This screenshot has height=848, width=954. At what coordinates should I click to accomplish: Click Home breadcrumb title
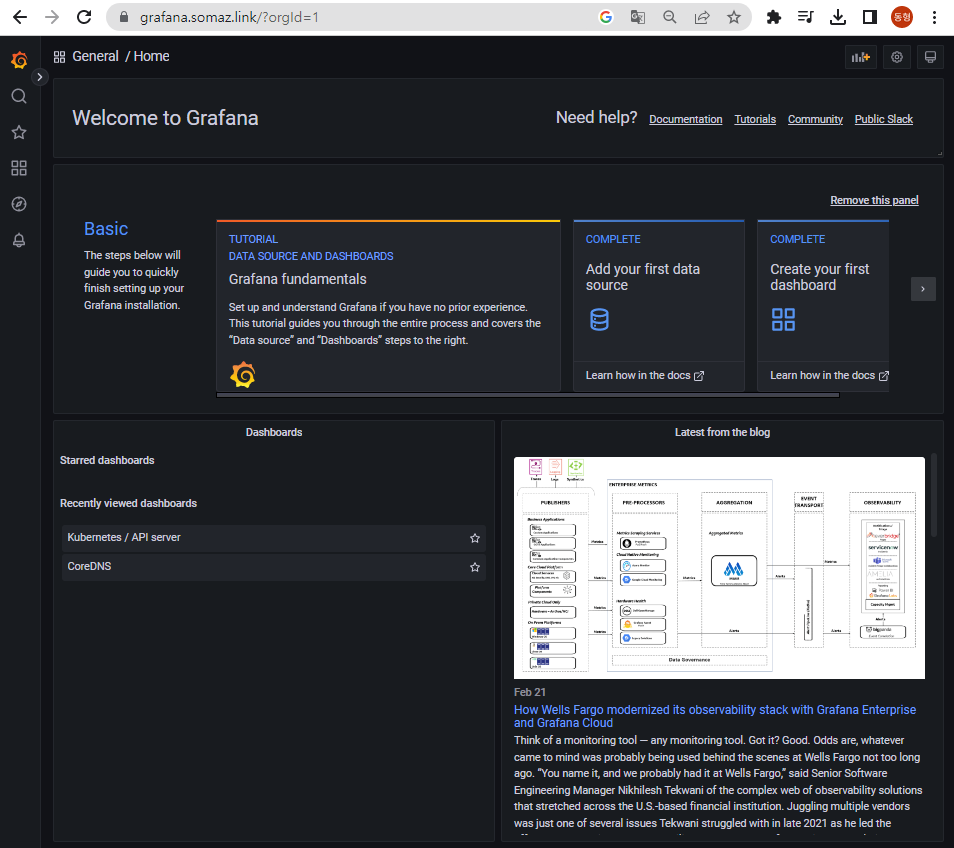(151, 57)
